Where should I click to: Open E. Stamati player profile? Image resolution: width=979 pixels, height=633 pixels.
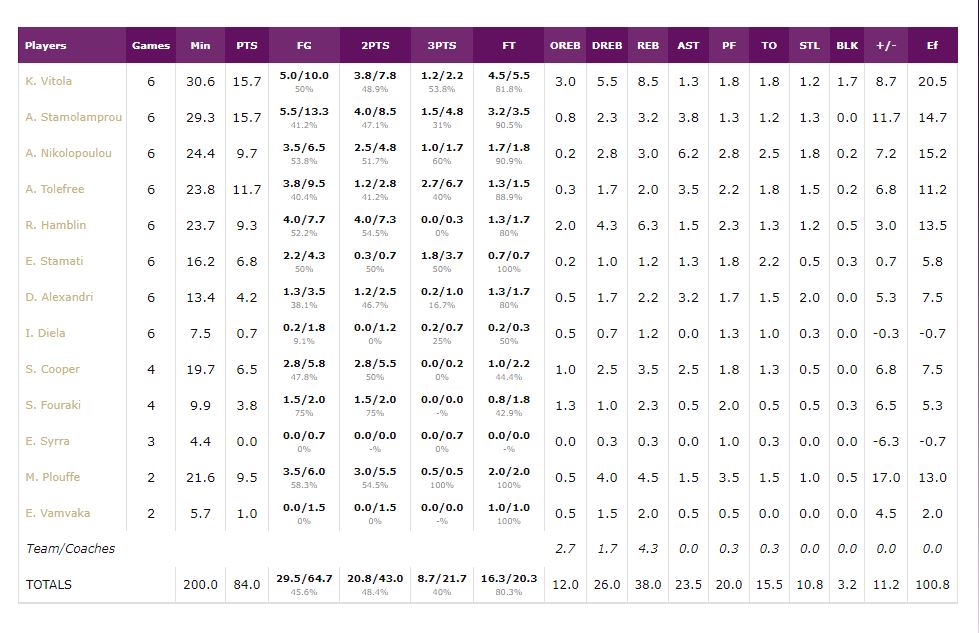[54, 261]
